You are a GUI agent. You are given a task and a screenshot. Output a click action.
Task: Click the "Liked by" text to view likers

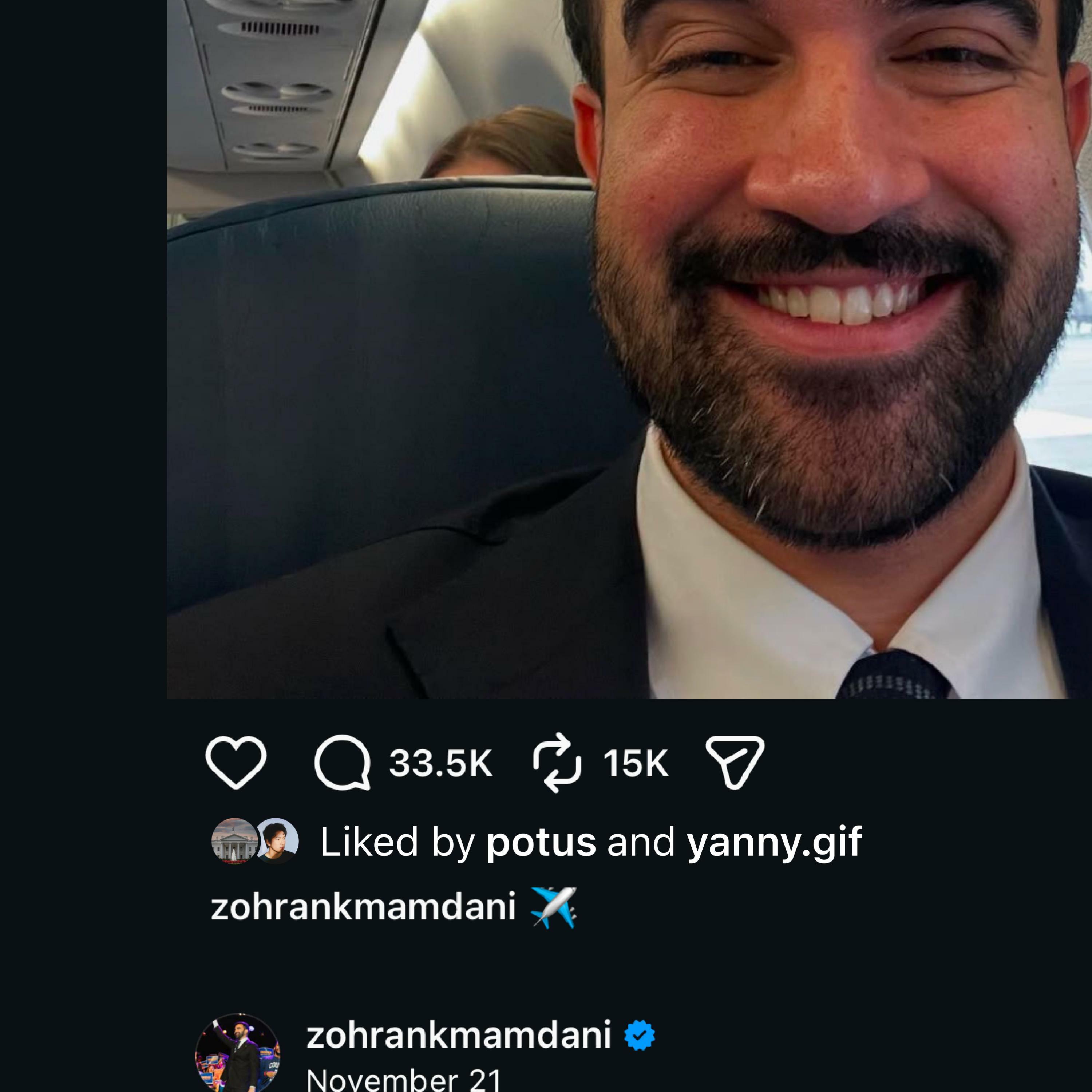click(x=397, y=842)
